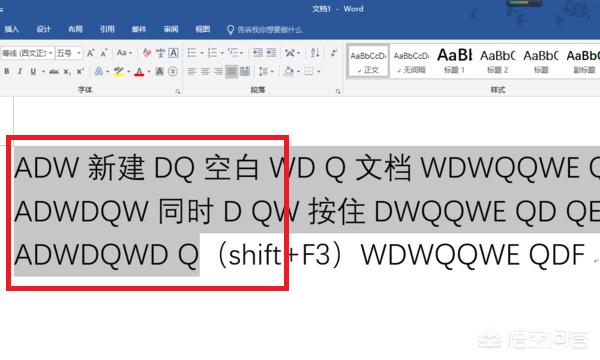Screen dimensions: 600x360
Task: Open the 设计 ribbon tab
Action: [43, 29]
